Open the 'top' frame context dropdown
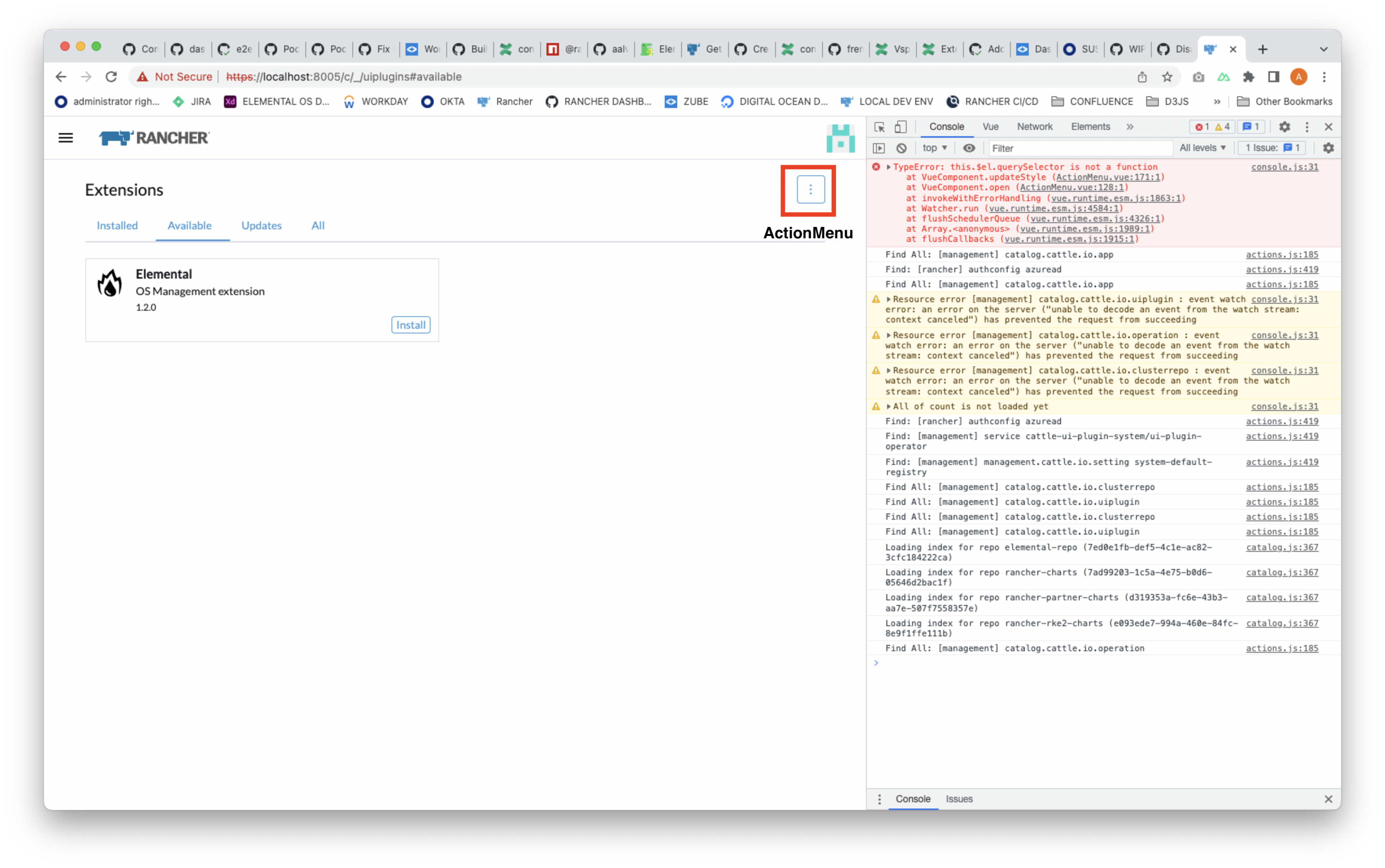Viewport: 1385px width, 868px height. 934,148
